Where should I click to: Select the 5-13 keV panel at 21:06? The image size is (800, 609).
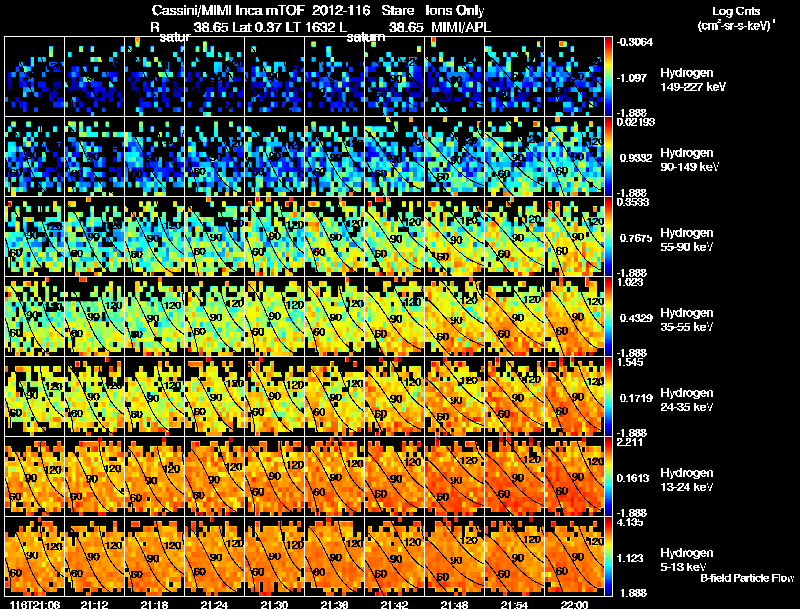[35, 556]
